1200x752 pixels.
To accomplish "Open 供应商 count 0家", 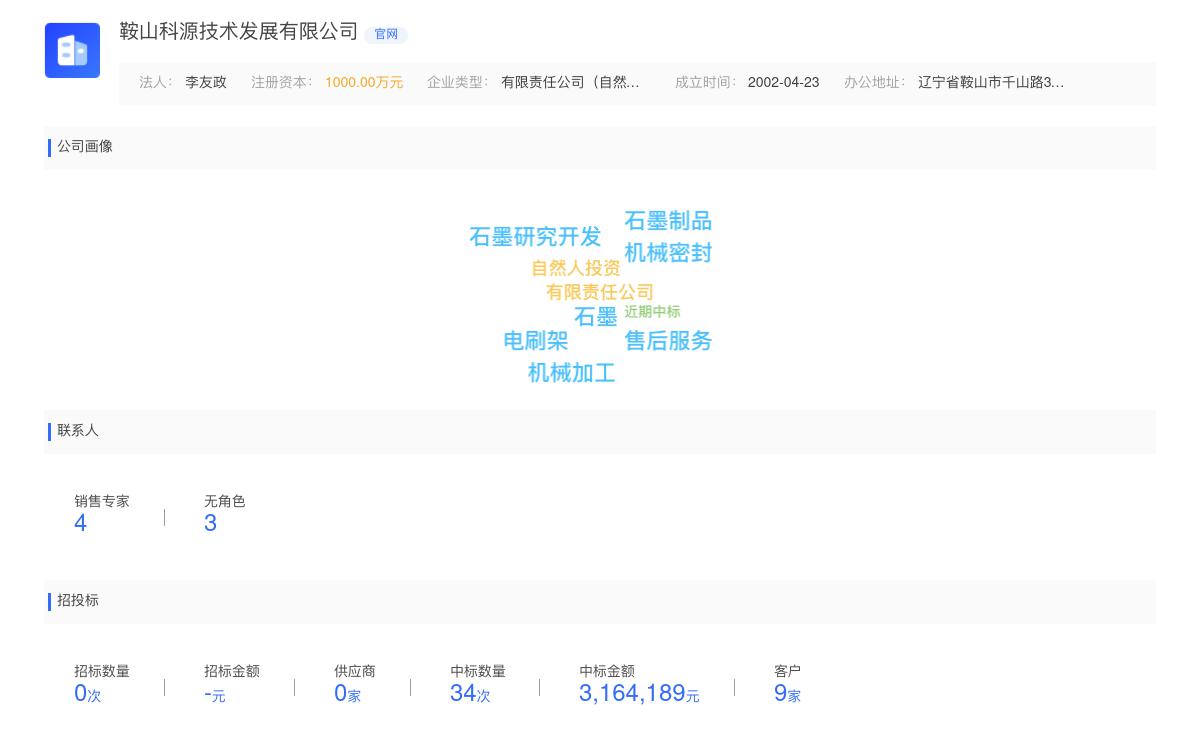I will click(347, 693).
